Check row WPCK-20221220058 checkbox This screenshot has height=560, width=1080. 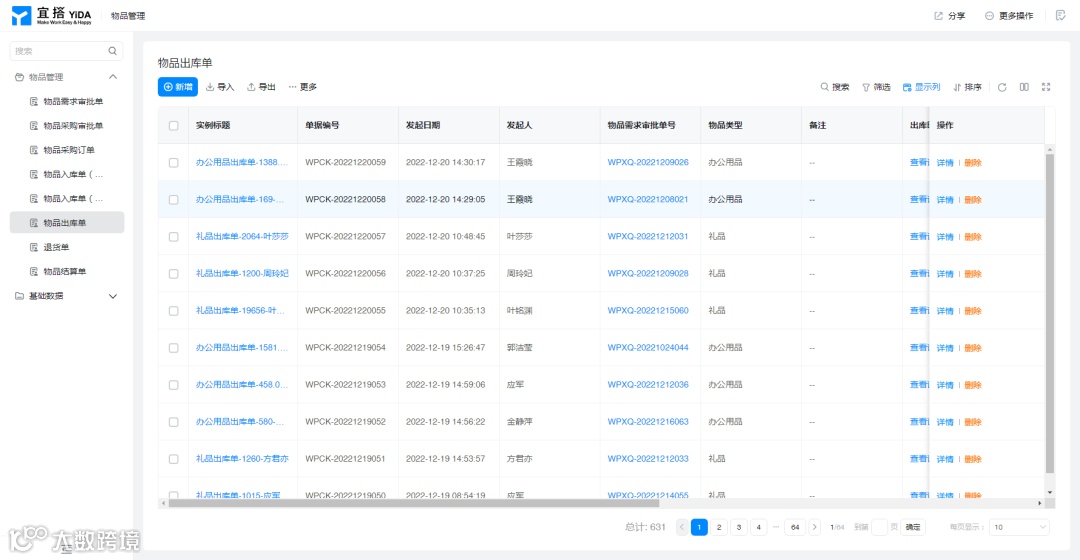[x=174, y=200]
